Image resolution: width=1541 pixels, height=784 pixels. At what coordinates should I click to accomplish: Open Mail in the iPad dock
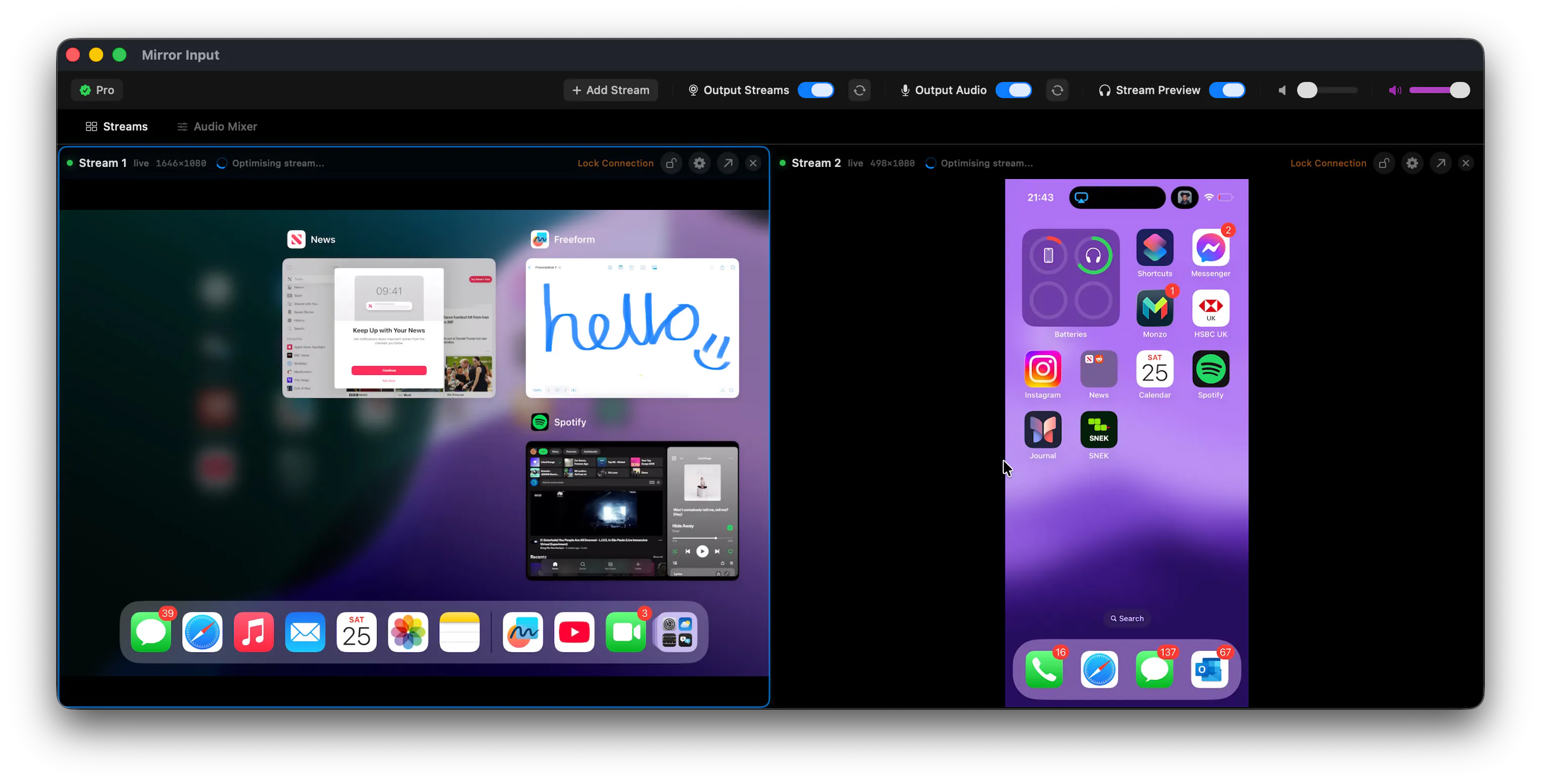(x=305, y=632)
